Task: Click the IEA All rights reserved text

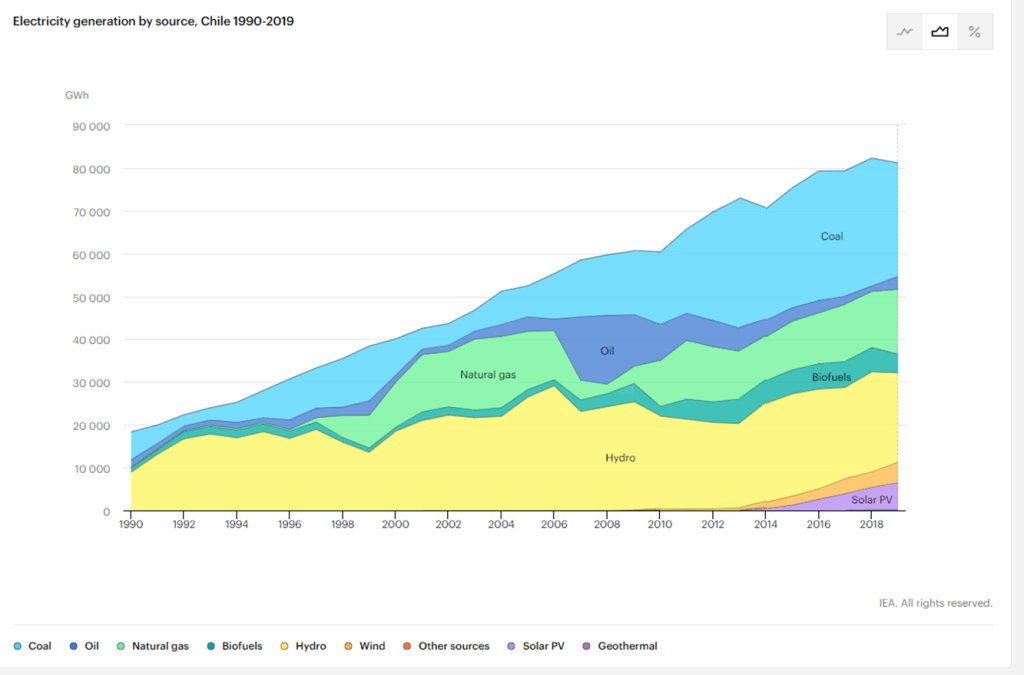Action: (x=935, y=603)
